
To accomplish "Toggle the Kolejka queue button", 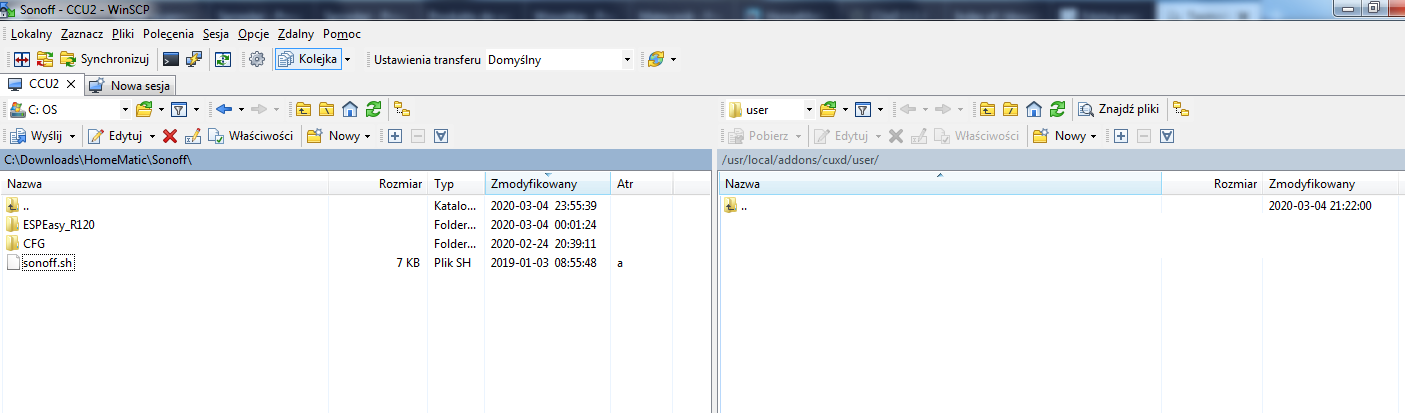I will 307,59.
